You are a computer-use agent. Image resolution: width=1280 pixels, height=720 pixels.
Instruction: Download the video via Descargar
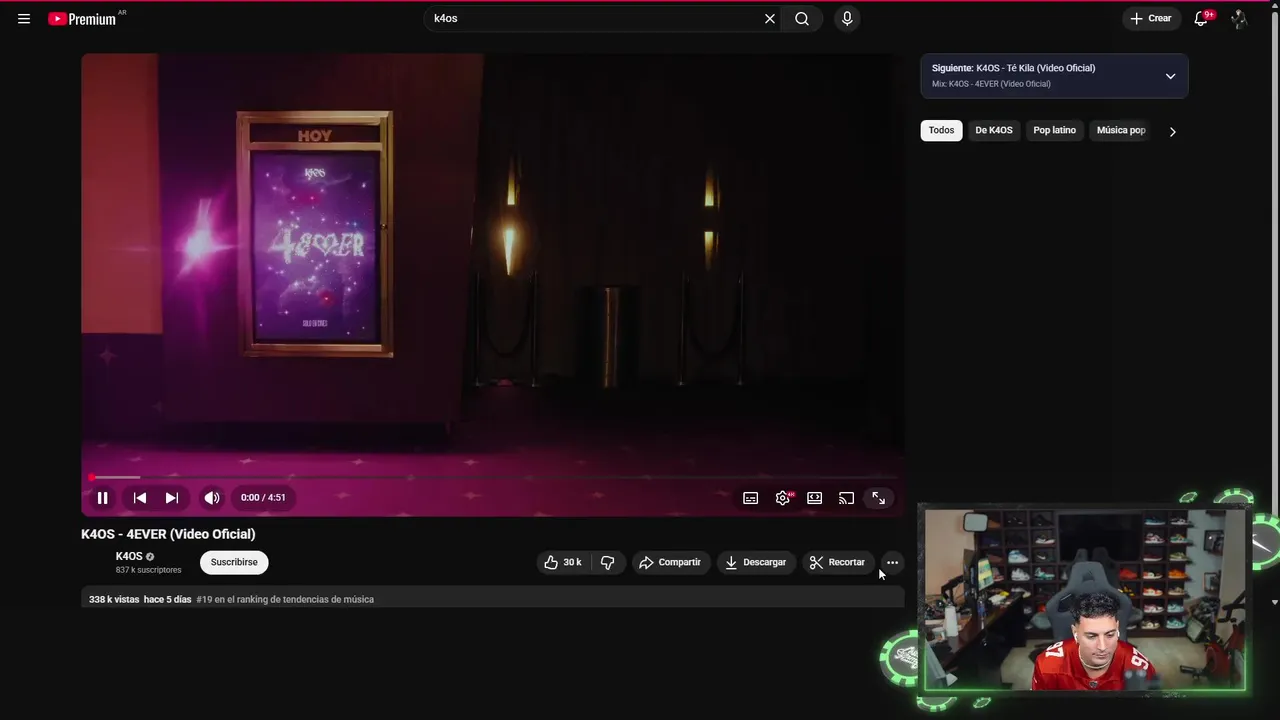pyautogui.click(x=756, y=562)
